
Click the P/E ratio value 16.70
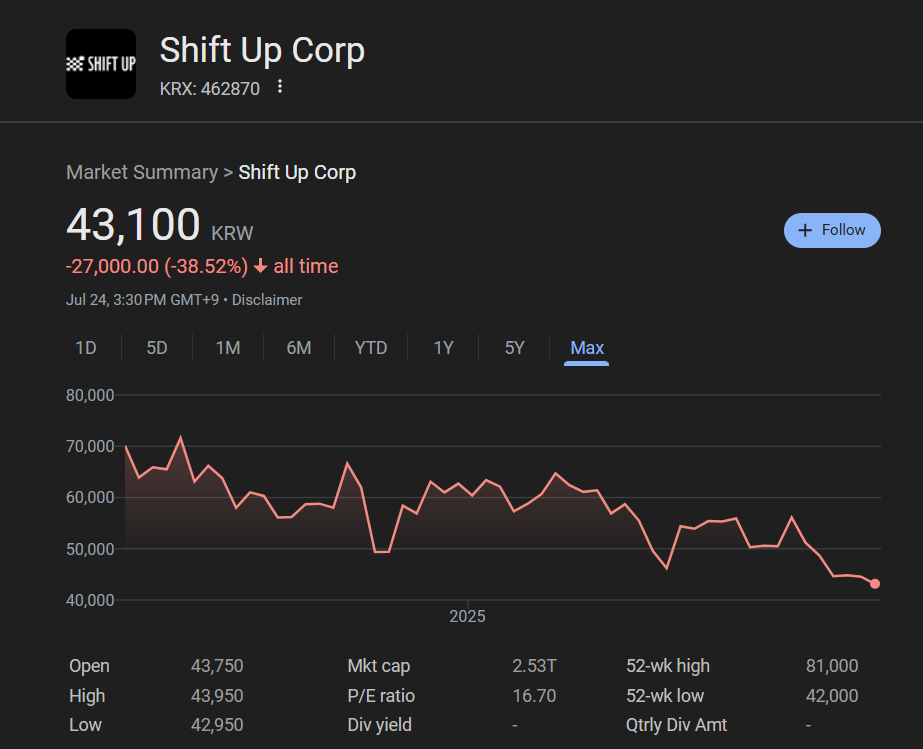coord(534,696)
